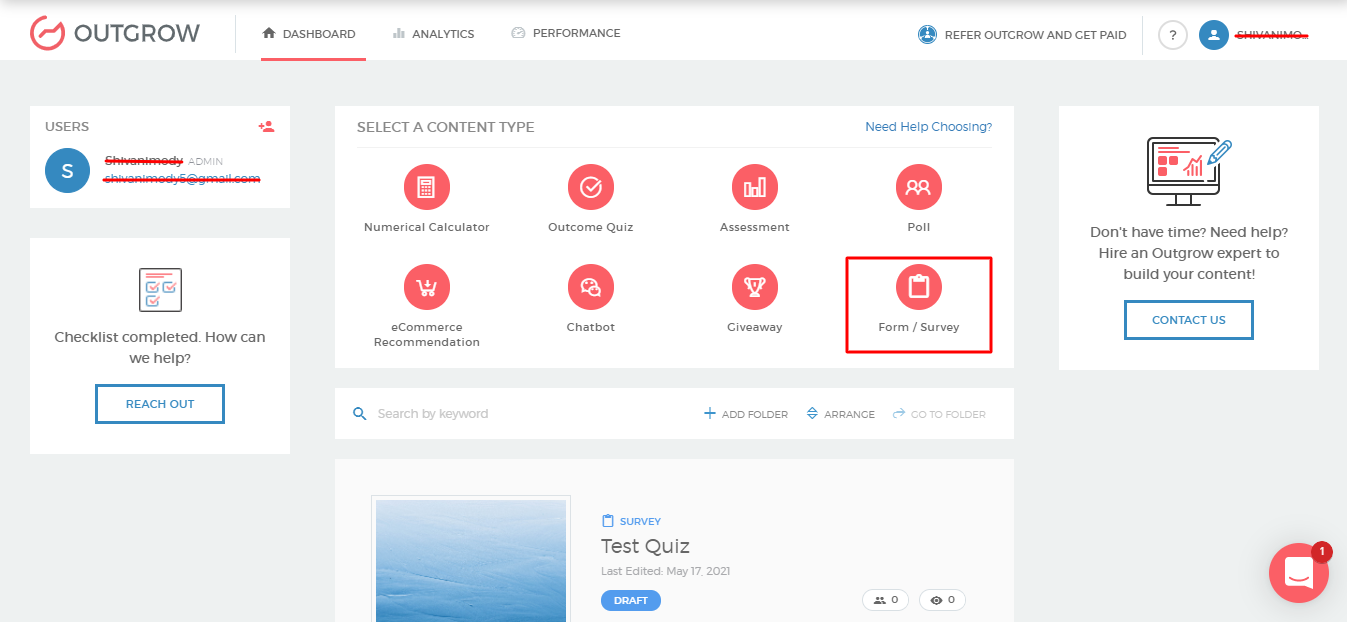Select the Poll content type icon
This screenshot has width=1347, height=622.
click(x=919, y=187)
